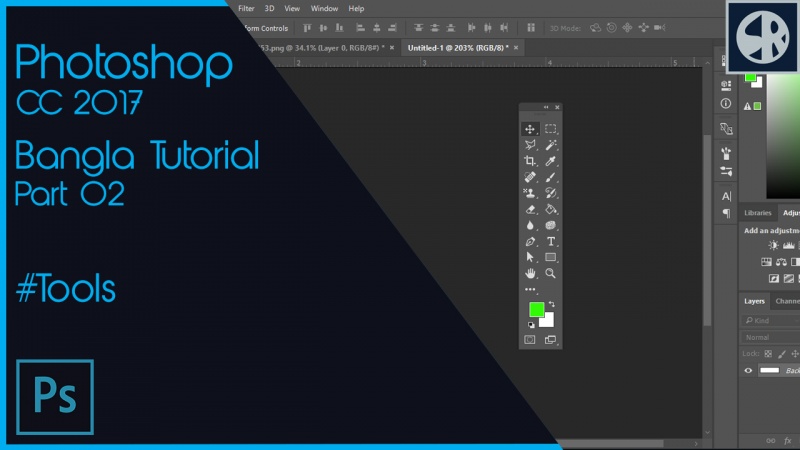Screen dimensions: 800x450
Task: Close the Untitled-1 document tab
Action: click(516, 48)
